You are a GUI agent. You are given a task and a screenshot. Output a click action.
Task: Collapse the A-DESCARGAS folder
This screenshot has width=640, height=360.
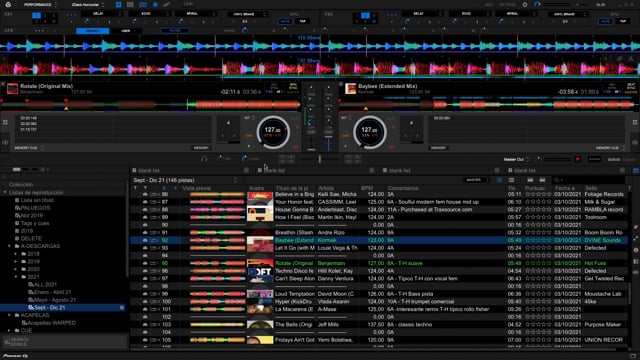click(x=9, y=246)
